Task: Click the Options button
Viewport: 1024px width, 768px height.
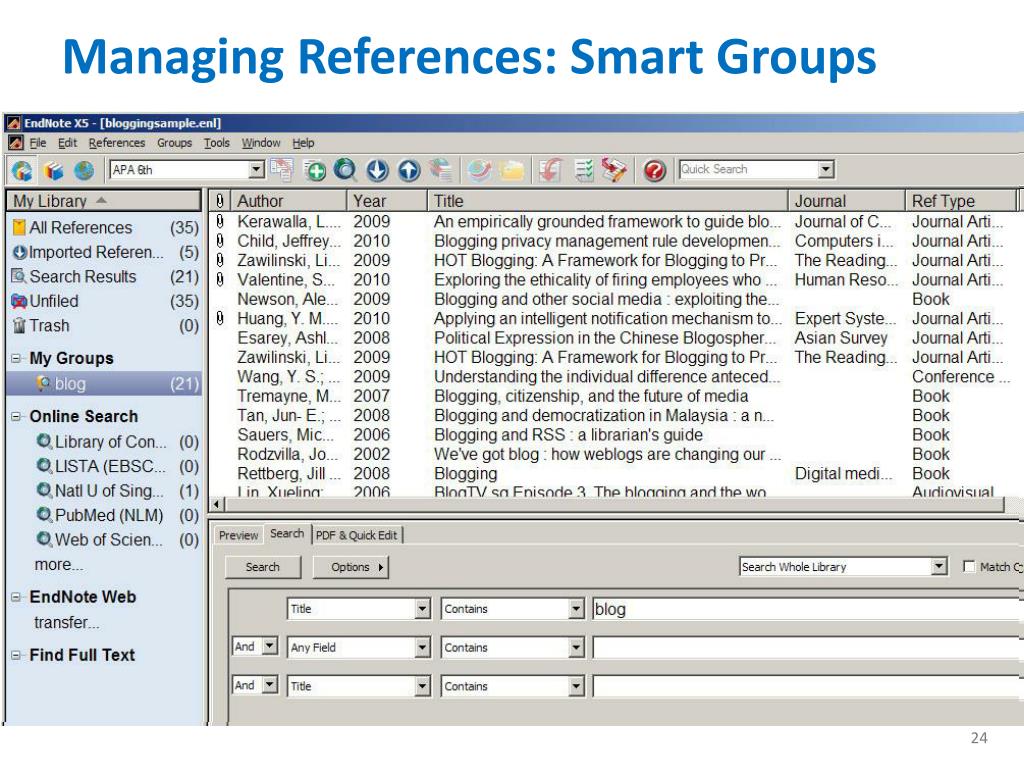Action: tap(351, 567)
